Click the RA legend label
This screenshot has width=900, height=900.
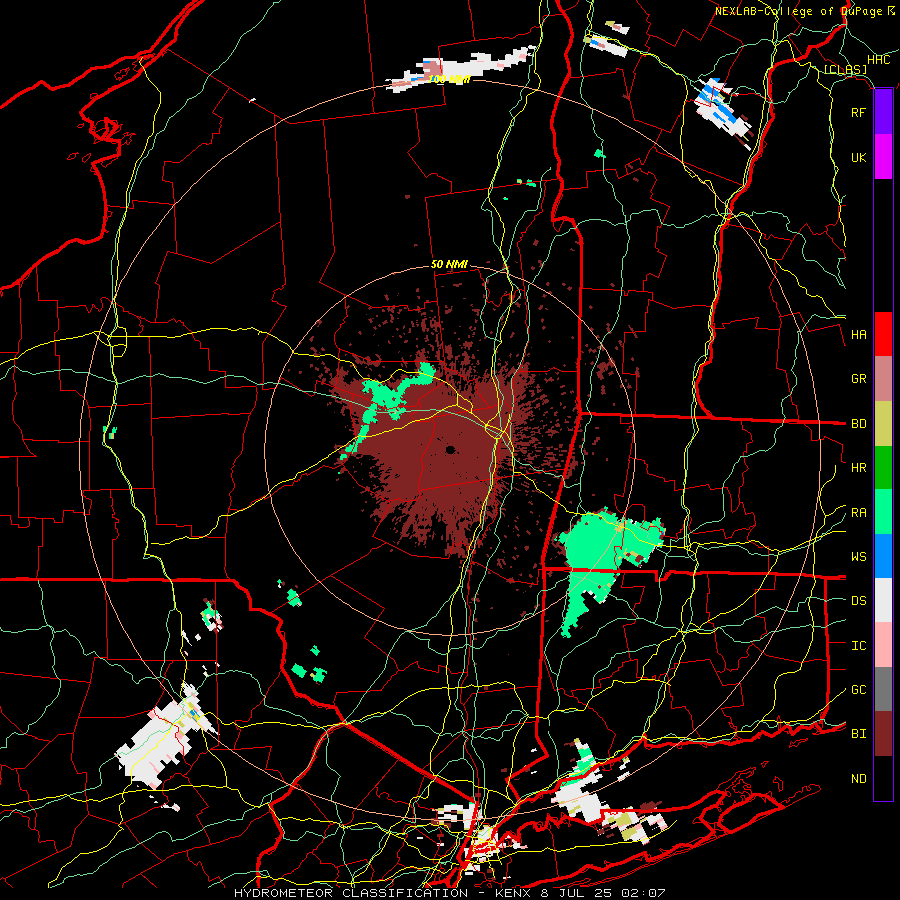point(858,513)
